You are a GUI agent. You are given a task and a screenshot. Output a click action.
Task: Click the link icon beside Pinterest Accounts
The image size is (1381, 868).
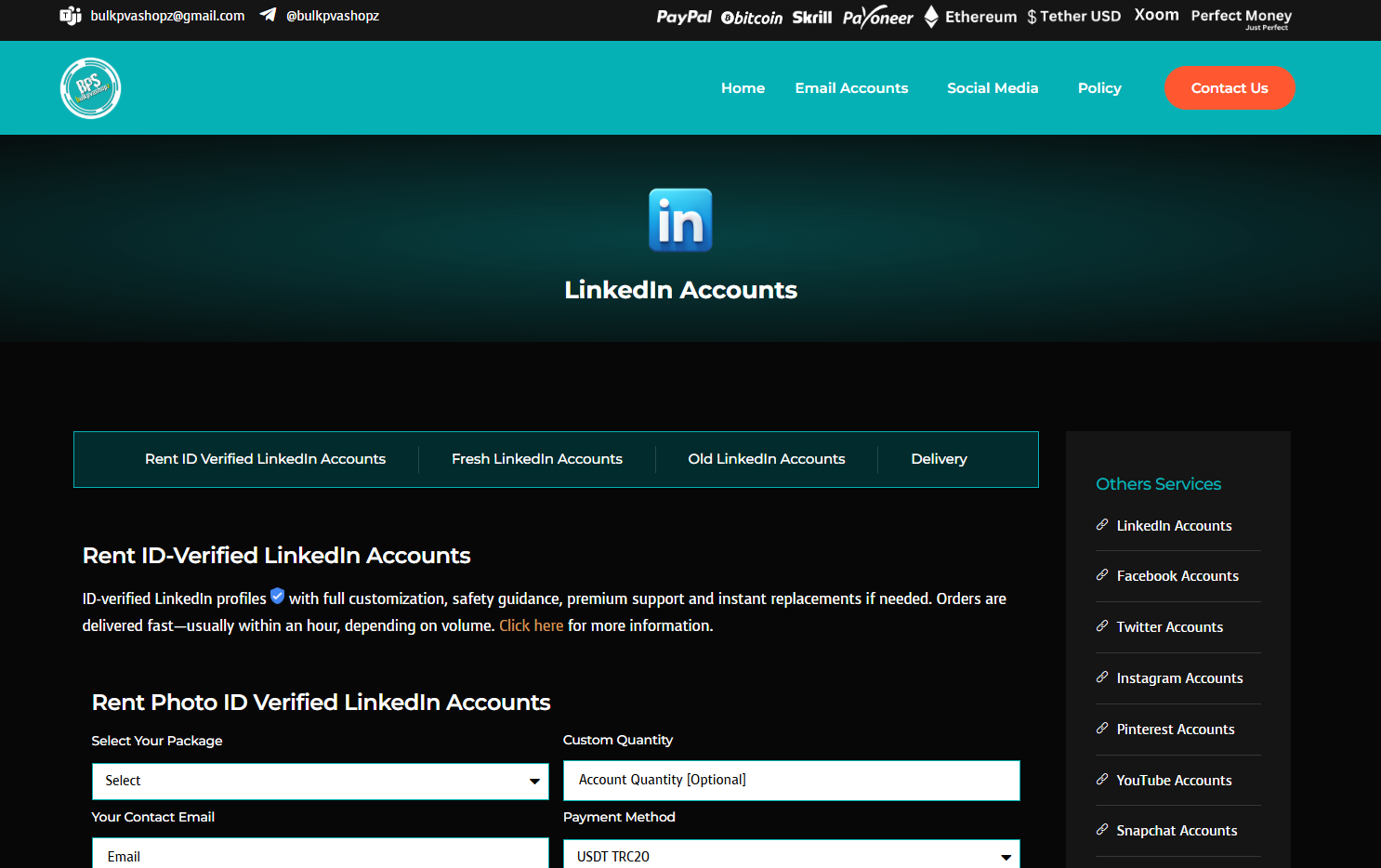[1102, 729]
